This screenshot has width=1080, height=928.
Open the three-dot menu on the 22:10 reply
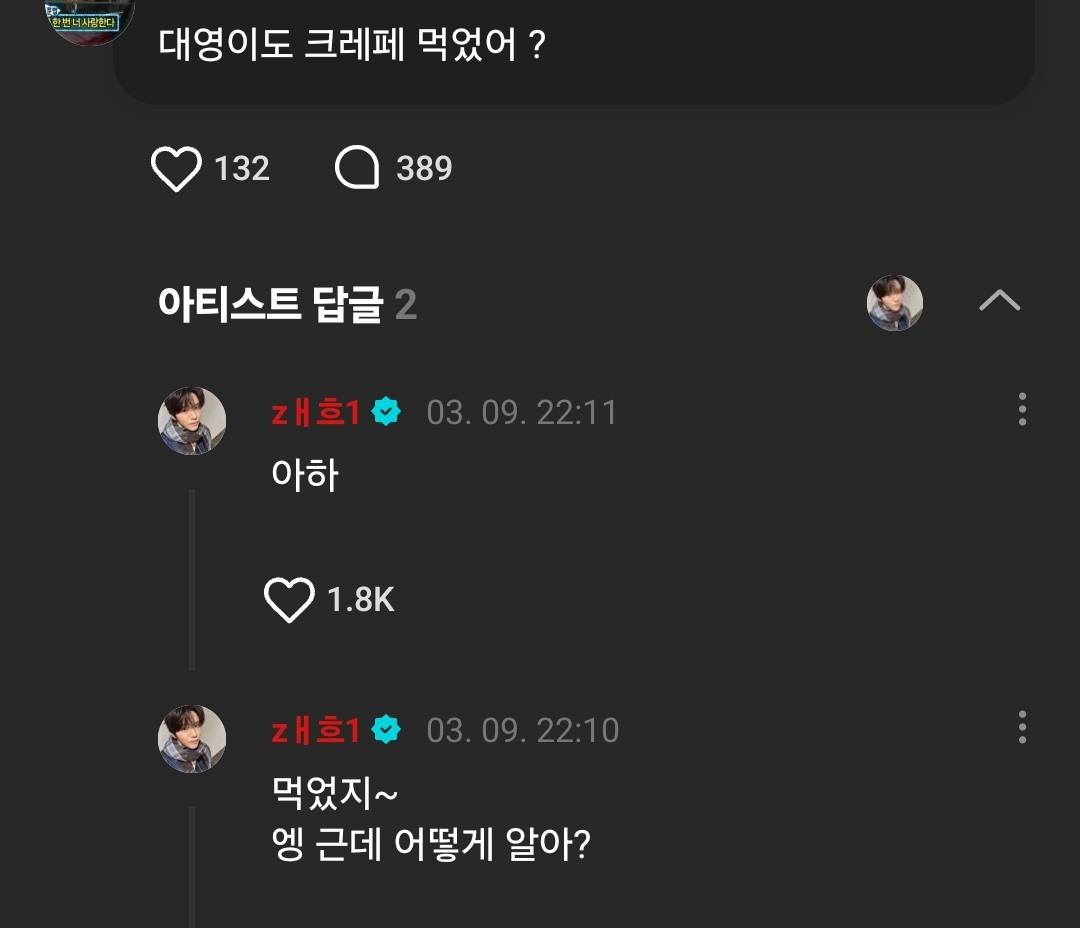click(1022, 727)
